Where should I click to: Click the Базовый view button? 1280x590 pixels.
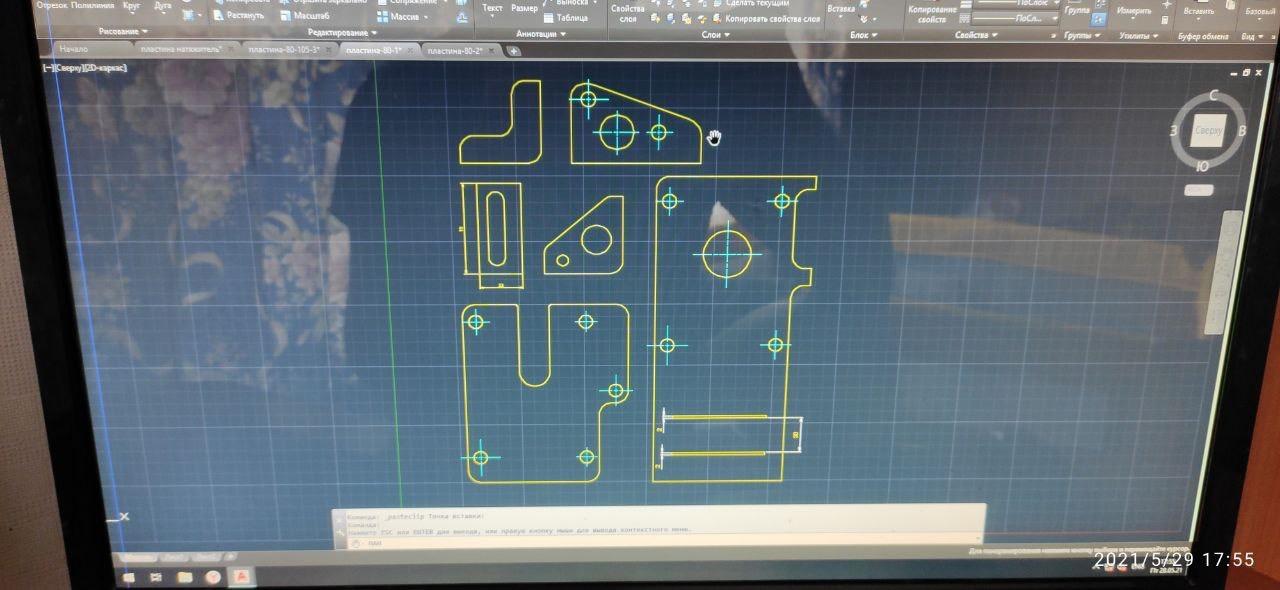[1259, 11]
